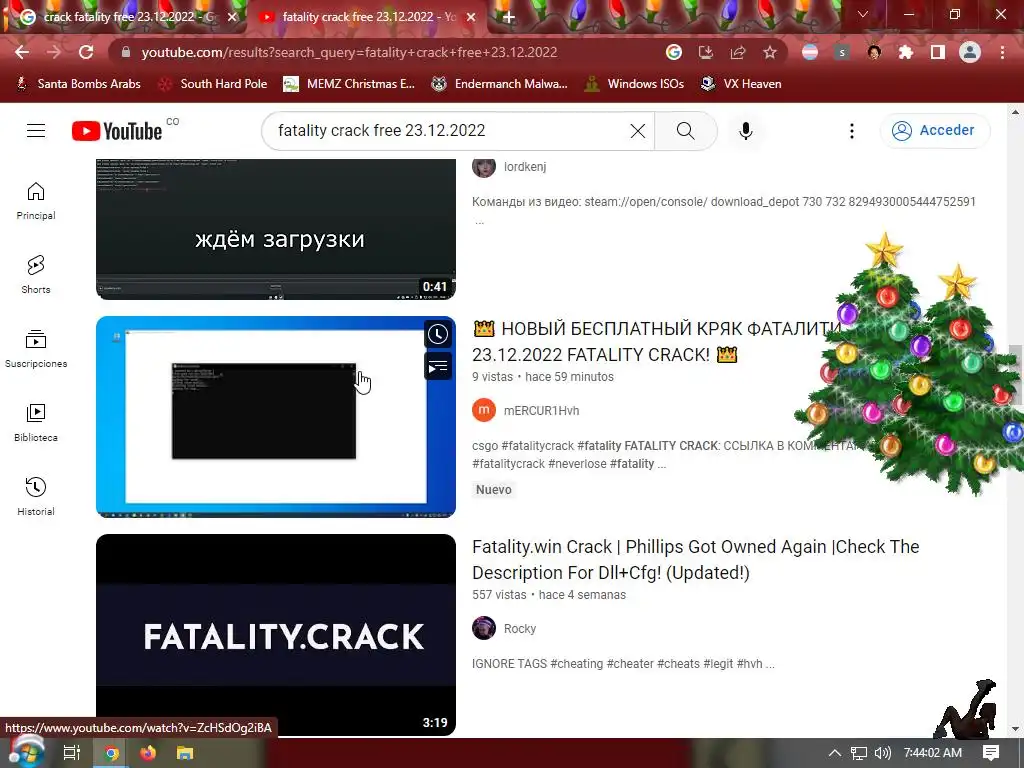Click the Nuevo badge

tap(494, 490)
